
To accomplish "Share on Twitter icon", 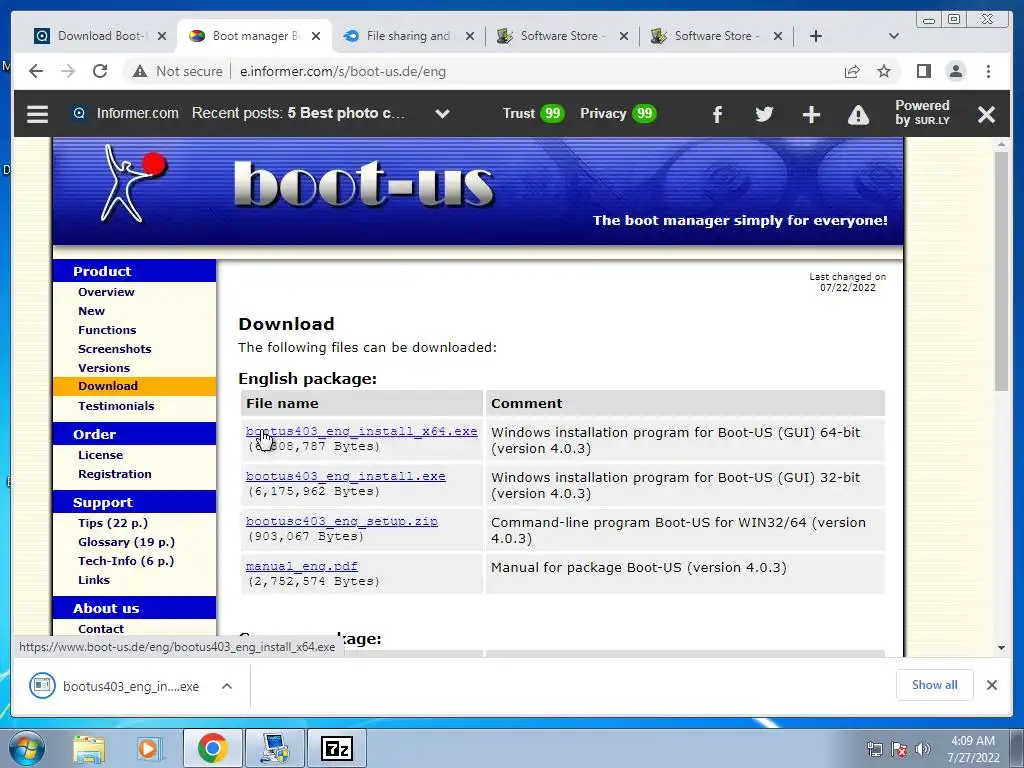I will pyautogui.click(x=763, y=114).
